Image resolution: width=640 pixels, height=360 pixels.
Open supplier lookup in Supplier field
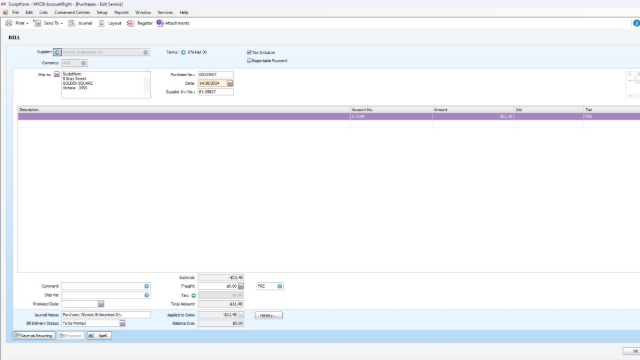point(145,52)
